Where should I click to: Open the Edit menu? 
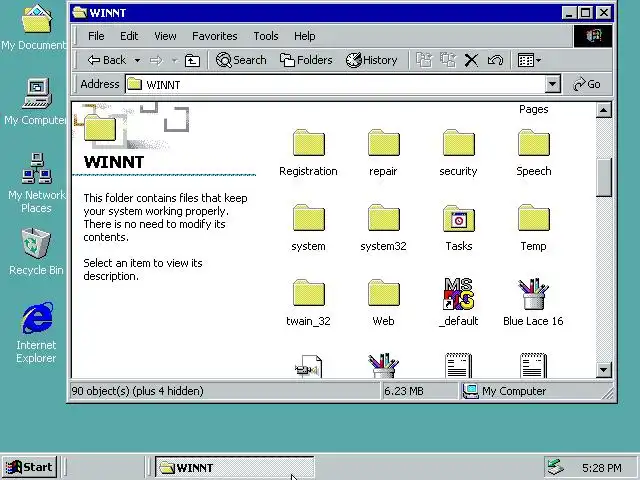tap(129, 36)
